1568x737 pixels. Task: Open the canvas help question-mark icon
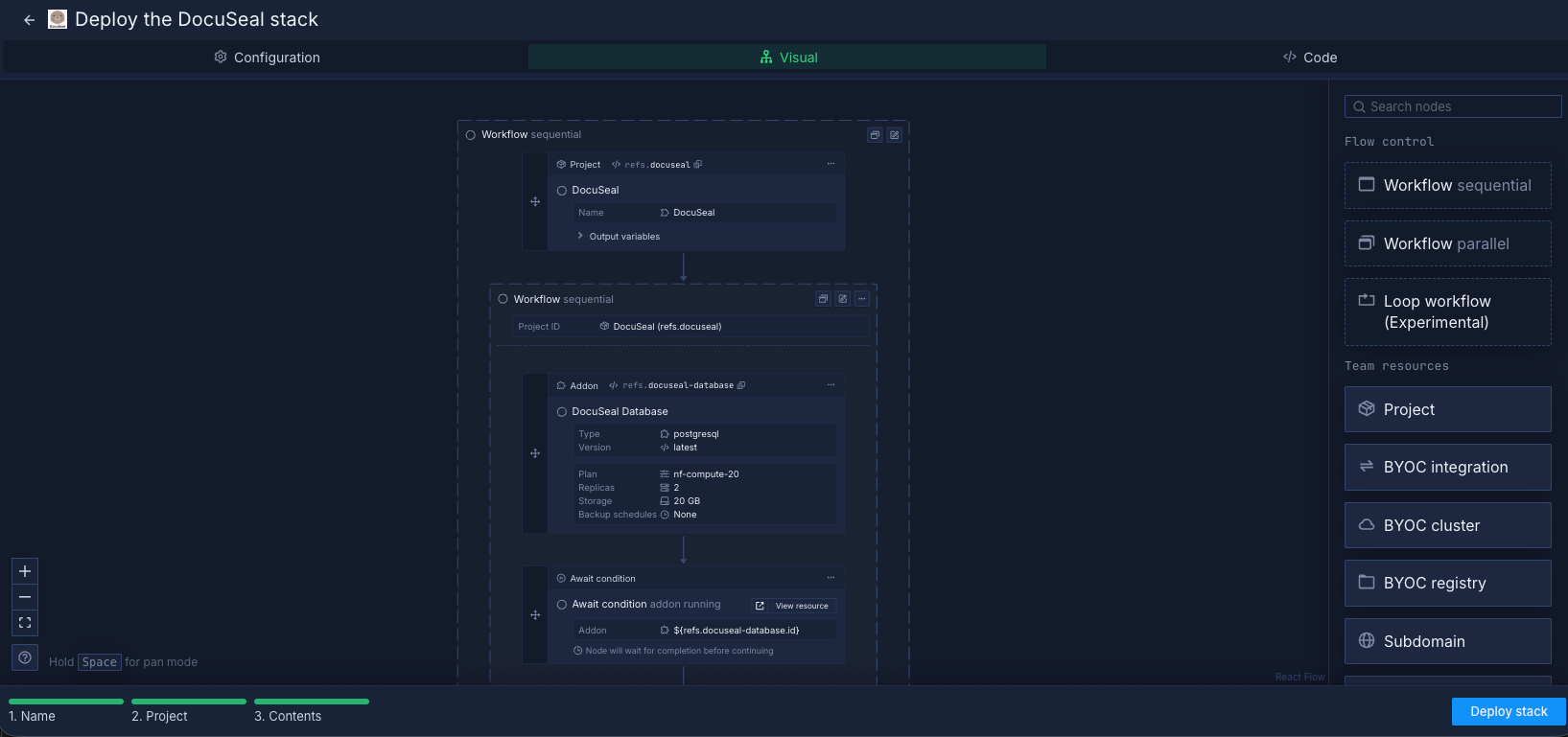(x=25, y=657)
